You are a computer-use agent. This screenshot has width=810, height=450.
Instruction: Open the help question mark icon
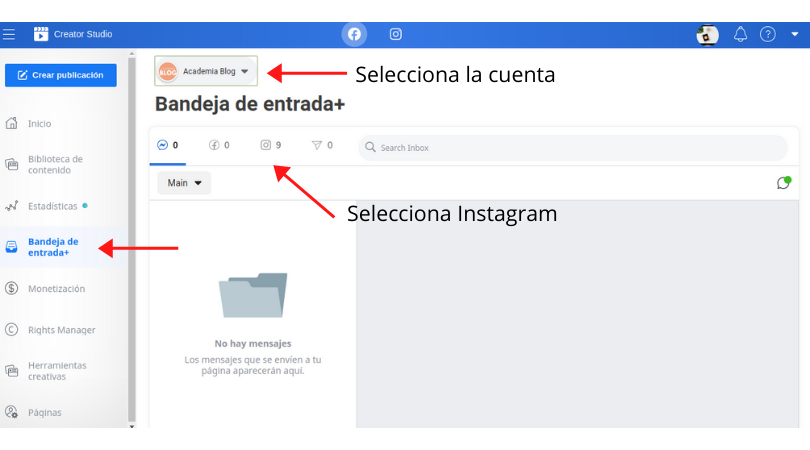coord(768,34)
